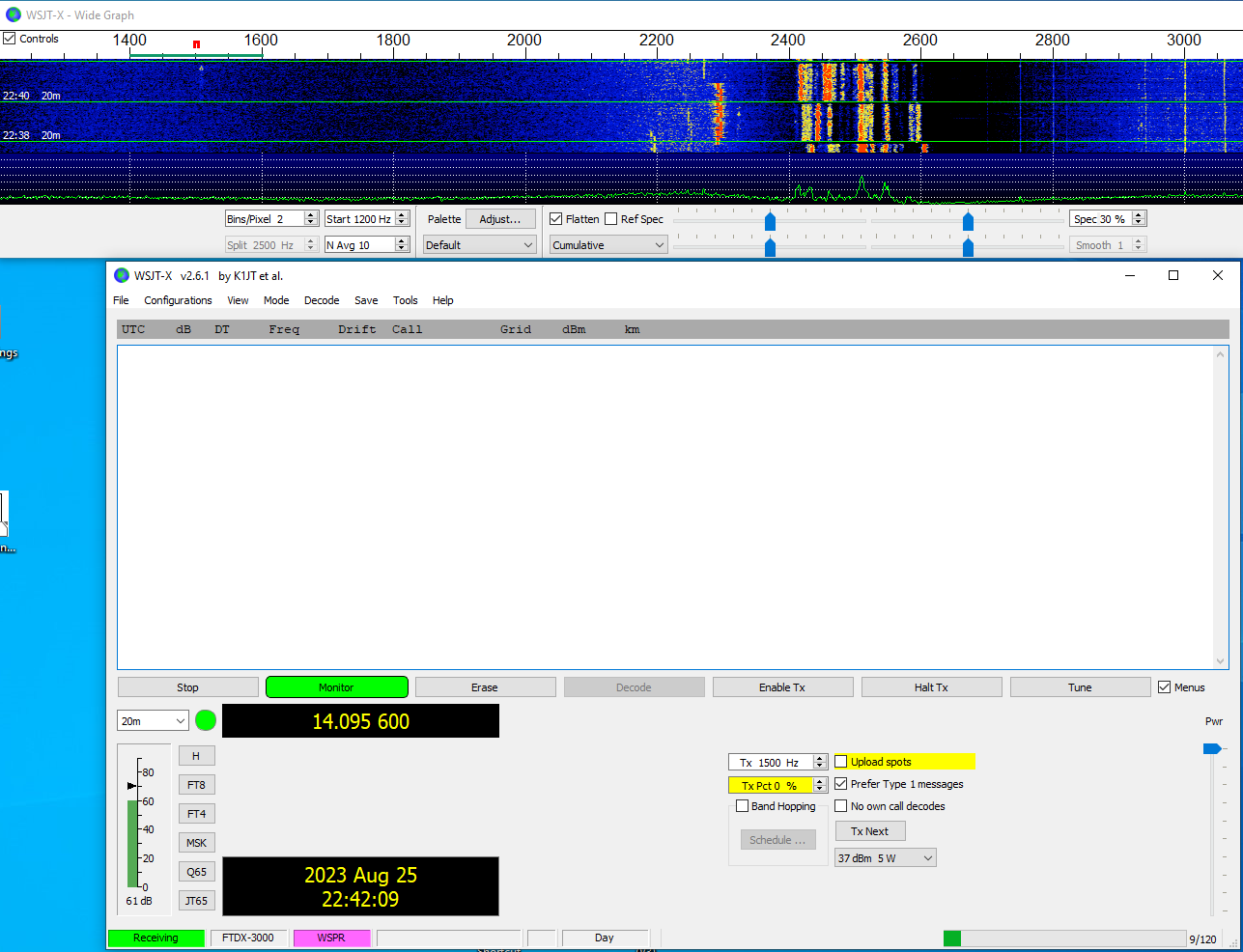Select the FT8 mode button
The width and height of the screenshot is (1243, 952).
(196, 785)
